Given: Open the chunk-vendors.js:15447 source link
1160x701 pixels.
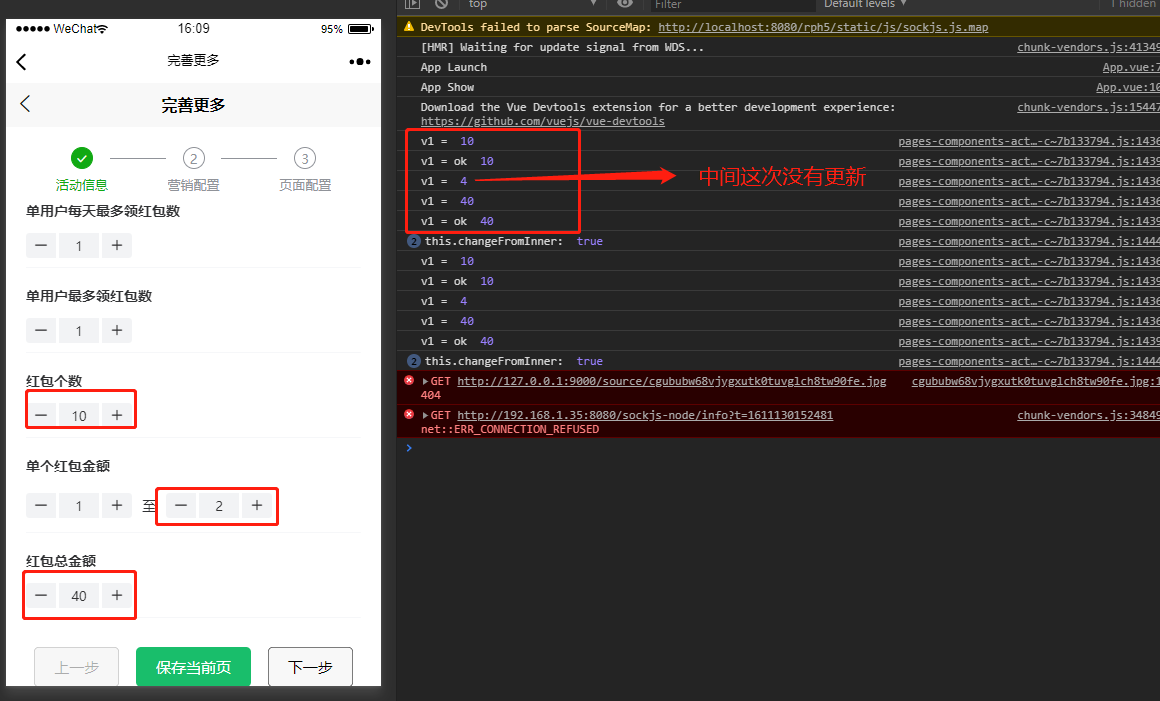Looking at the screenshot, I should (1088, 107).
